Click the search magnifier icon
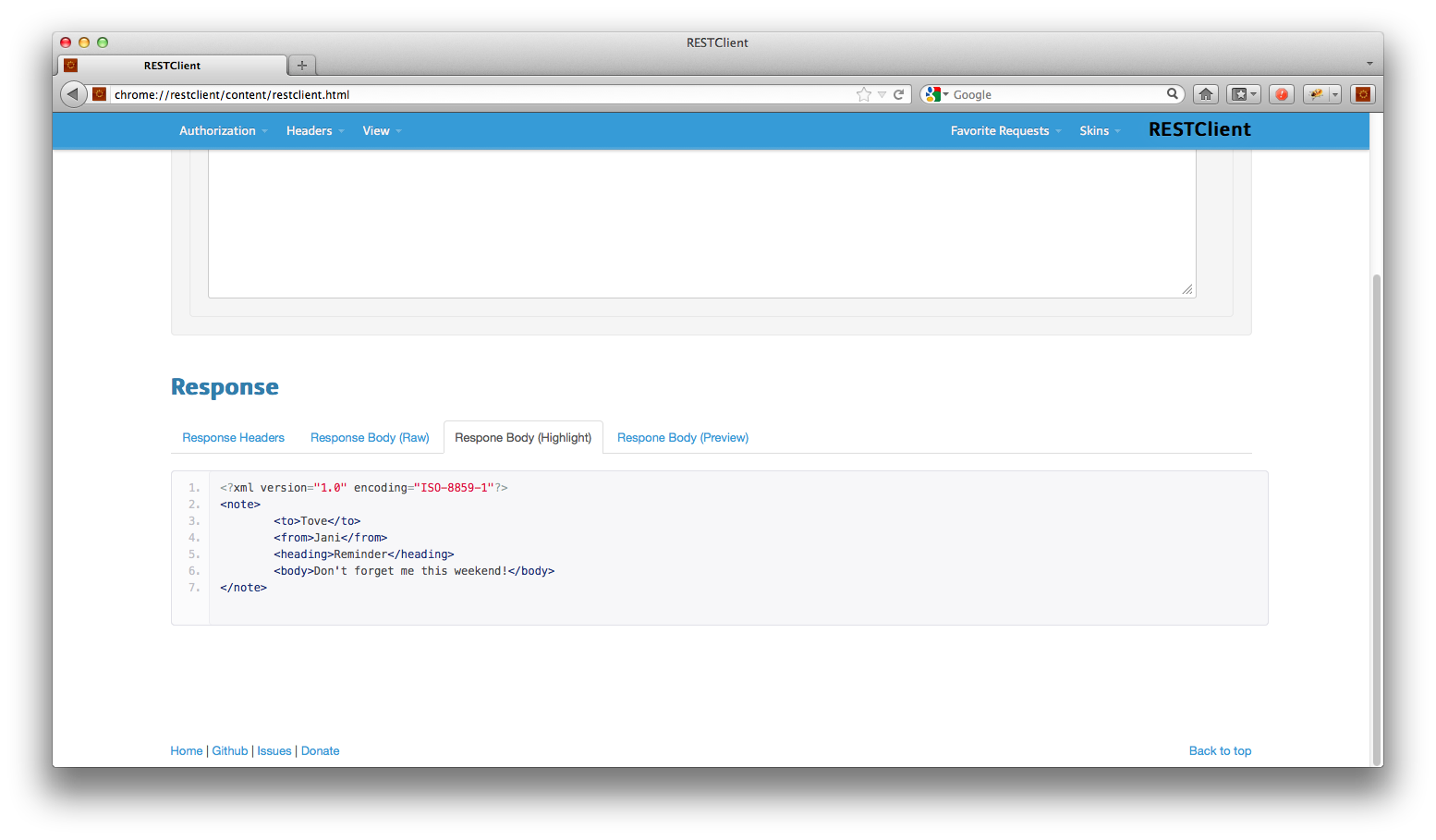Screen dimensions: 1436x840 1172,94
